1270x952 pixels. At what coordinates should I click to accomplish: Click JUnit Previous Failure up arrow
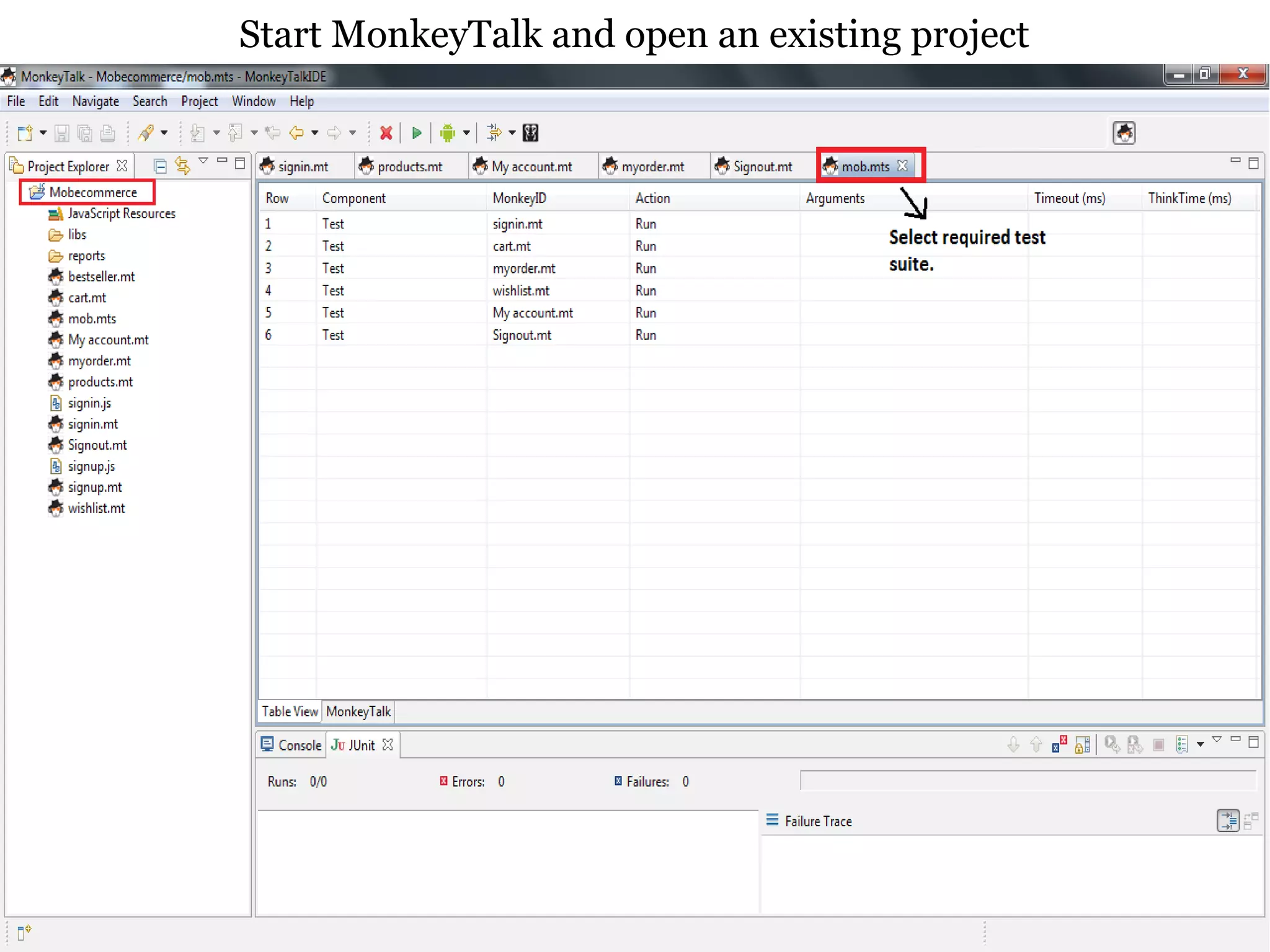pyautogui.click(x=1036, y=744)
